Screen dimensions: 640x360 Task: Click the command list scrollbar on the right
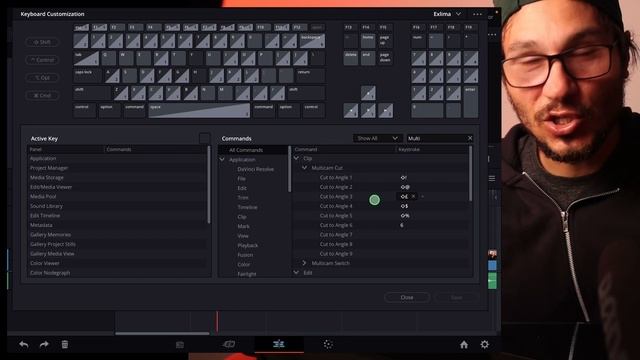(x=471, y=173)
